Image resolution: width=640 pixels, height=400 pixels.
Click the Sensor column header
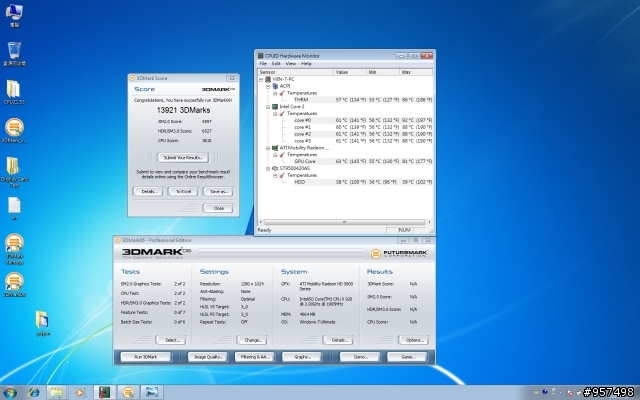click(296, 72)
